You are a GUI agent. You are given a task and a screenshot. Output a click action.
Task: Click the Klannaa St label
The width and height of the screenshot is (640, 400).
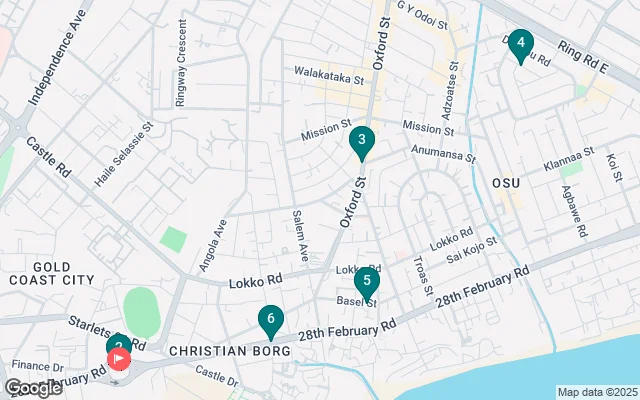[x=569, y=160]
